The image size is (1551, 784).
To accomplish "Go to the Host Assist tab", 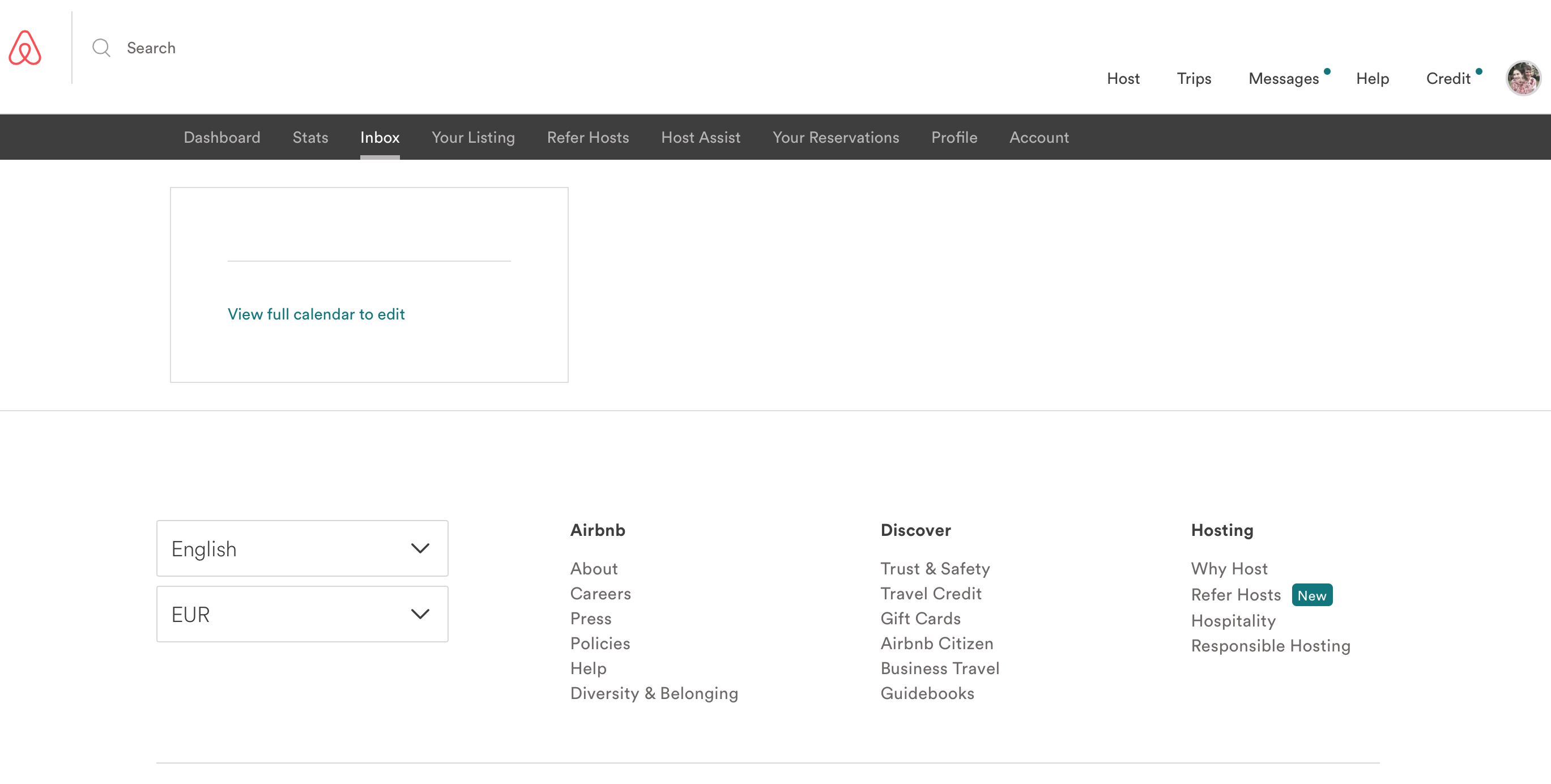I will click(701, 137).
